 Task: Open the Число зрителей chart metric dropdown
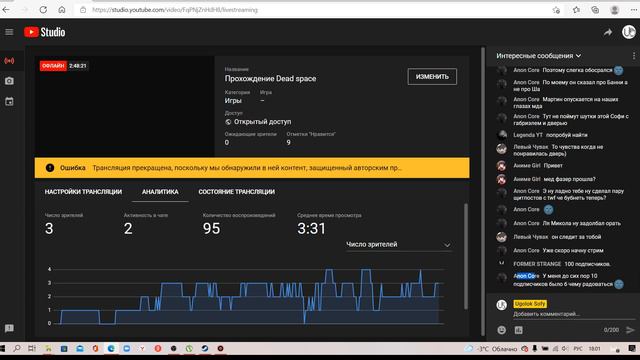[x=398, y=244]
